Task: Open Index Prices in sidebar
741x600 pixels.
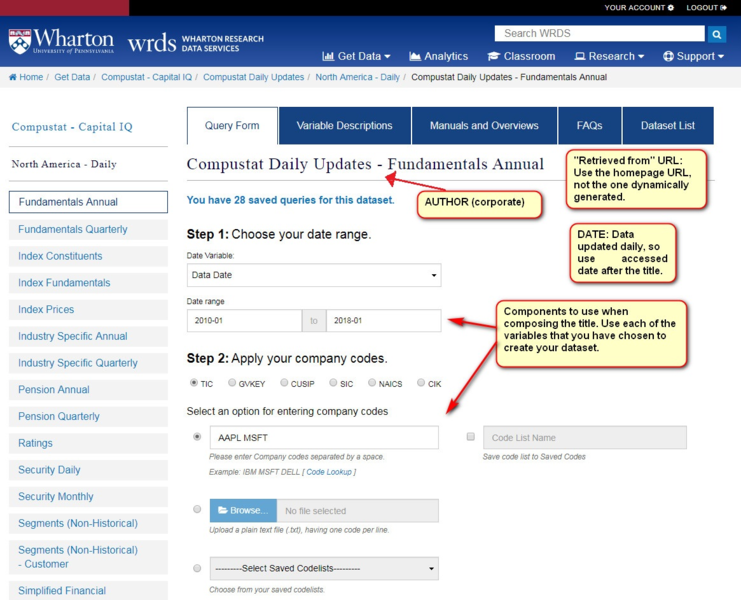Action: coord(88,309)
